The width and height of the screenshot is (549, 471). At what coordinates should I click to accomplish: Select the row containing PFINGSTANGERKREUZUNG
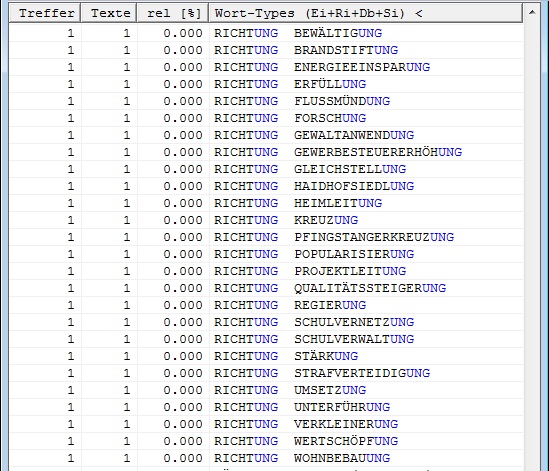point(266,237)
